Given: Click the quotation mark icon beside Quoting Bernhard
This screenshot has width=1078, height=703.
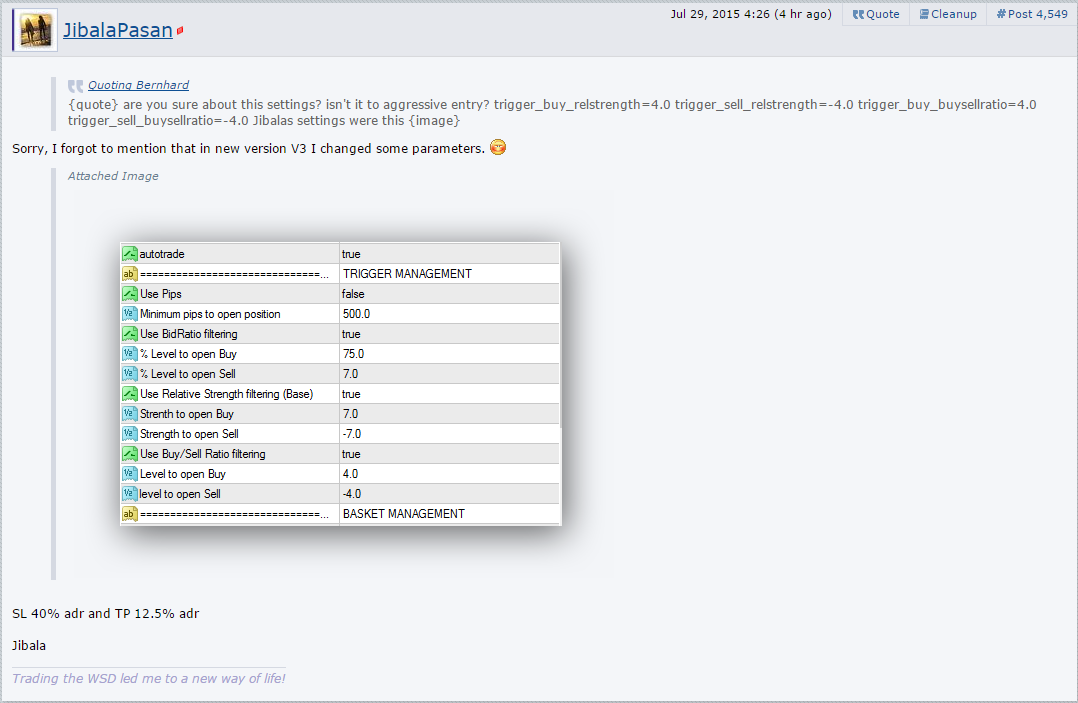Looking at the screenshot, I should 75,86.
